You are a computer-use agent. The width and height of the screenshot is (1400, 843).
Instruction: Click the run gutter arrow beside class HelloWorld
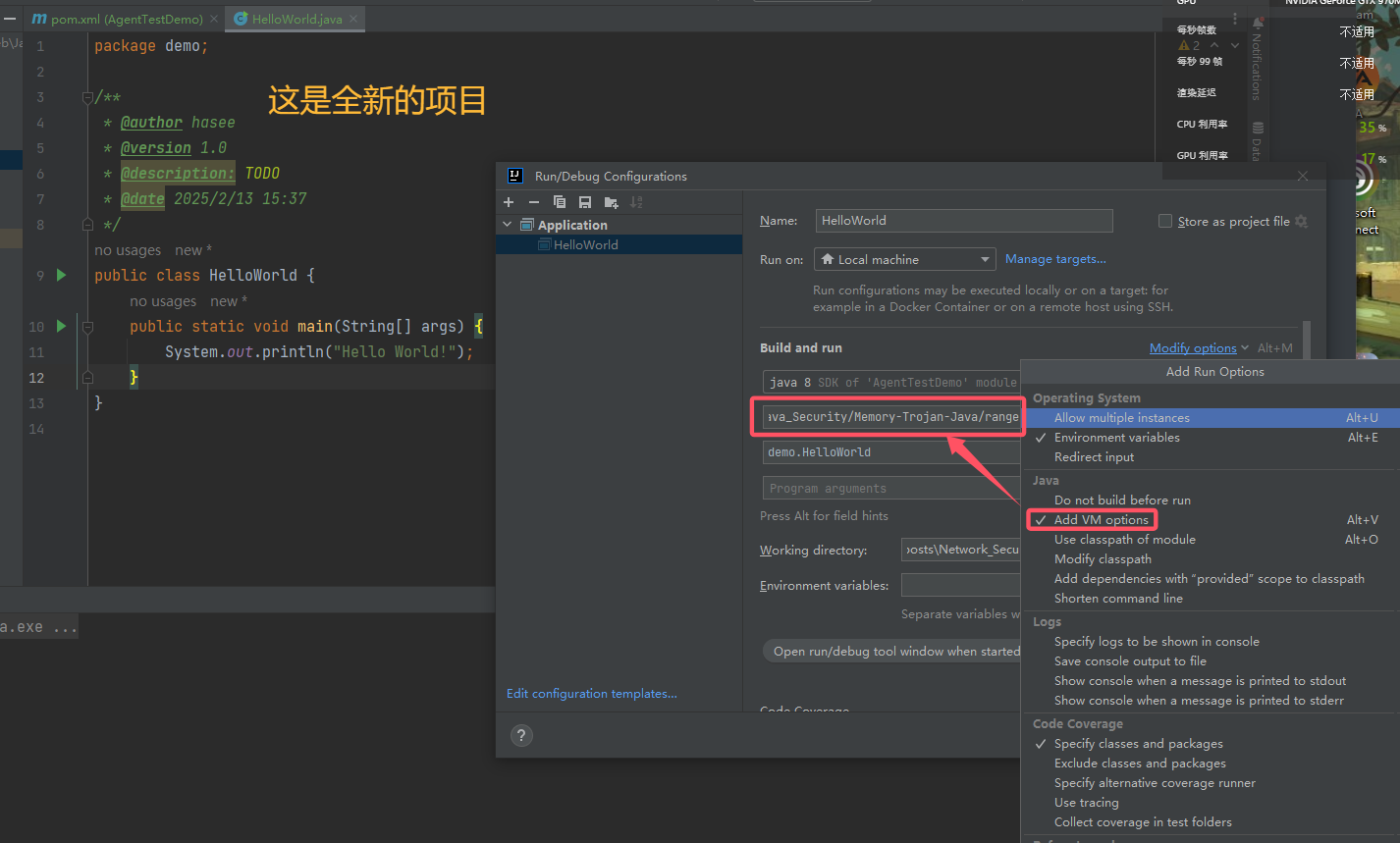pos(61,275)
